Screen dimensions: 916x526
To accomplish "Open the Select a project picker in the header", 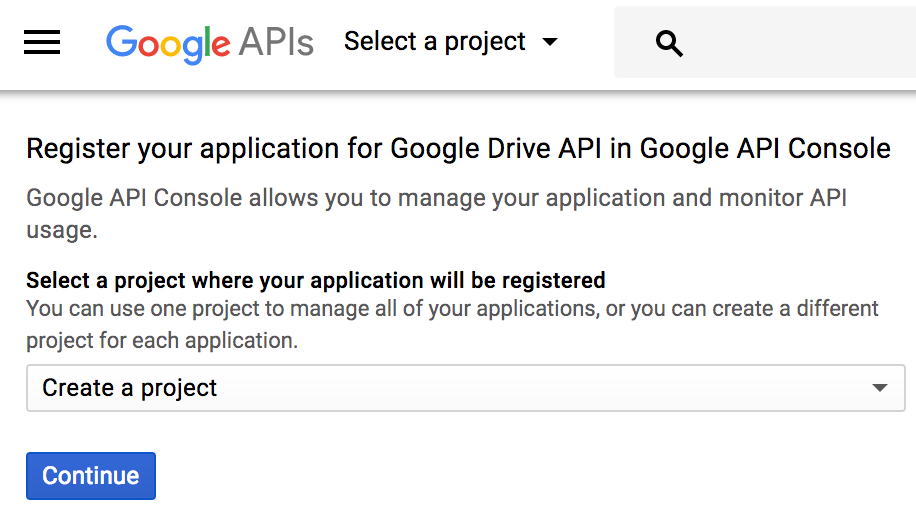I will pos(435,42).
